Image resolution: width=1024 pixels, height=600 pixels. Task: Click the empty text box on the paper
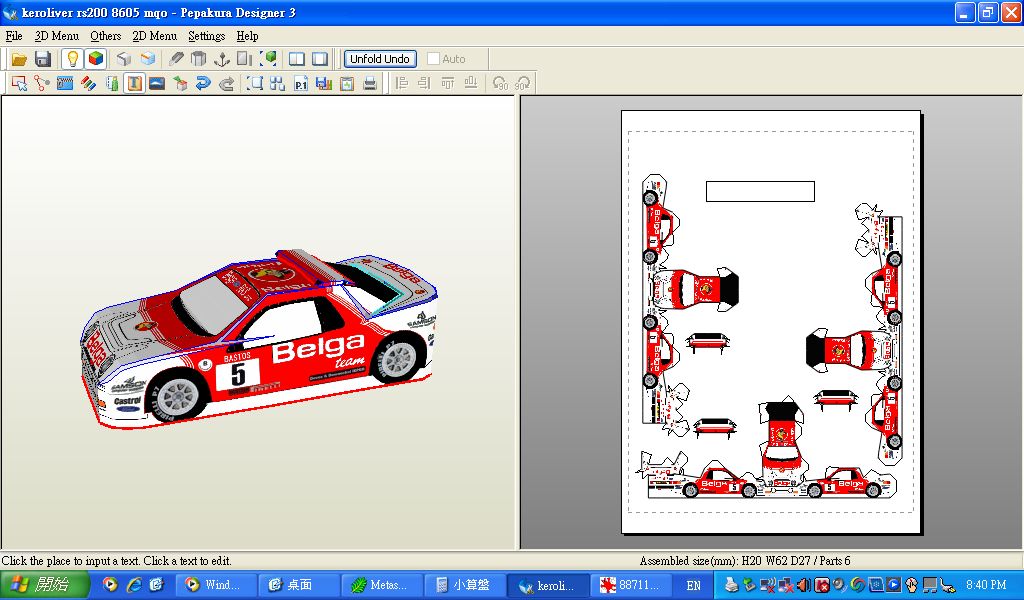760,191
